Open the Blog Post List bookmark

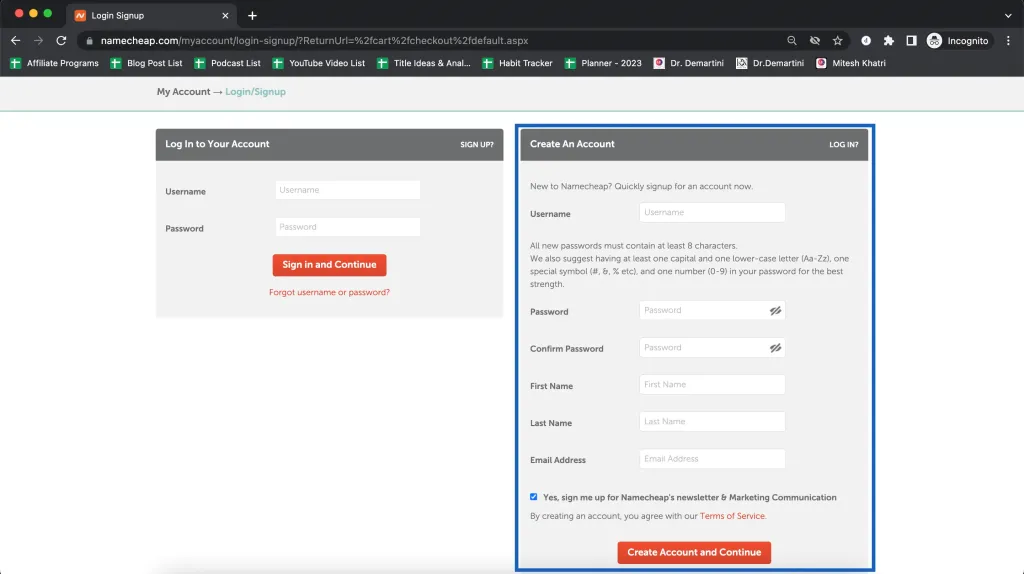point(147,63)
